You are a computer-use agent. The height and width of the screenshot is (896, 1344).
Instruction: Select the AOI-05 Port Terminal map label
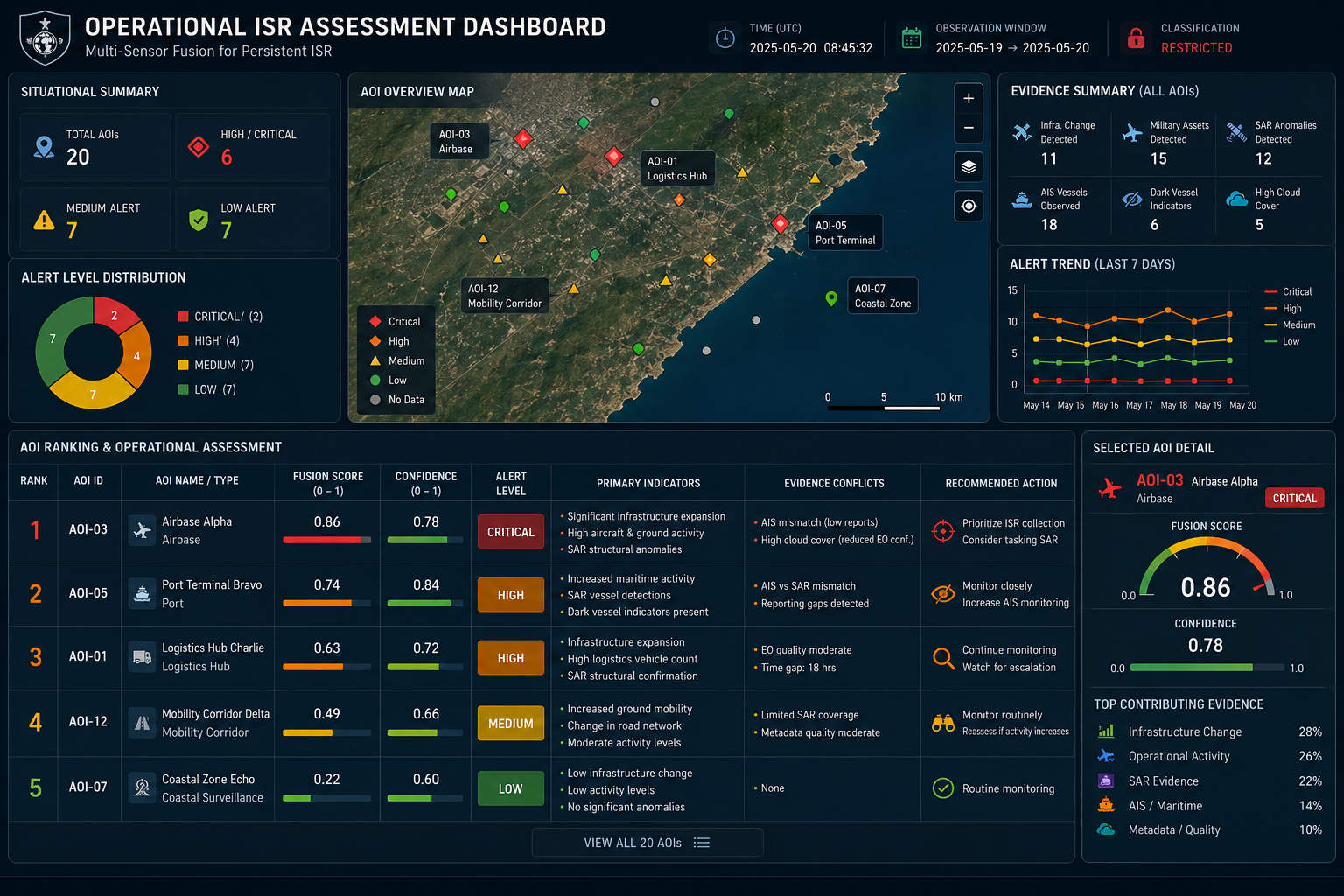point(845,233)
